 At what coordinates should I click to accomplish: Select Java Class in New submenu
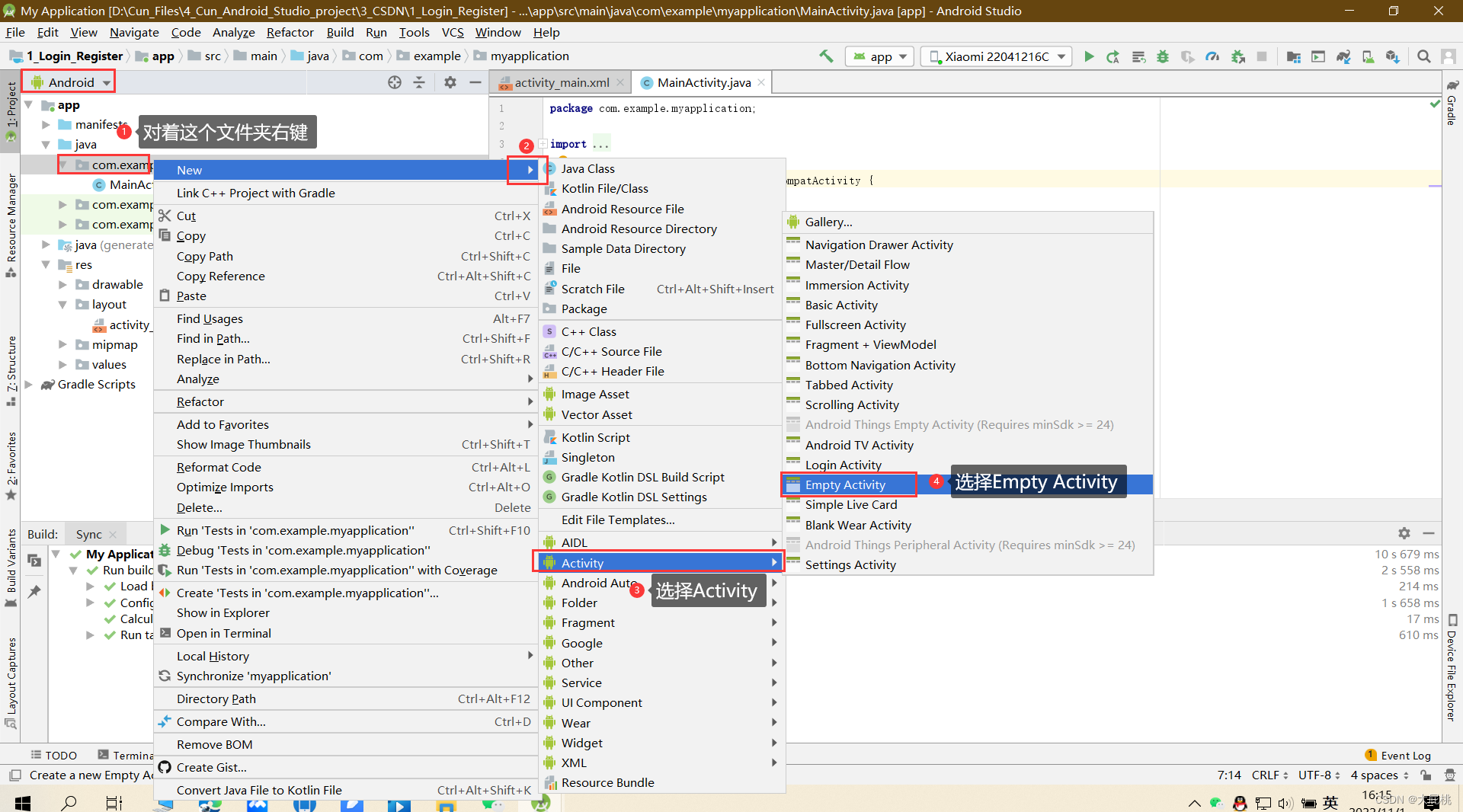click(x=661, y=168)
